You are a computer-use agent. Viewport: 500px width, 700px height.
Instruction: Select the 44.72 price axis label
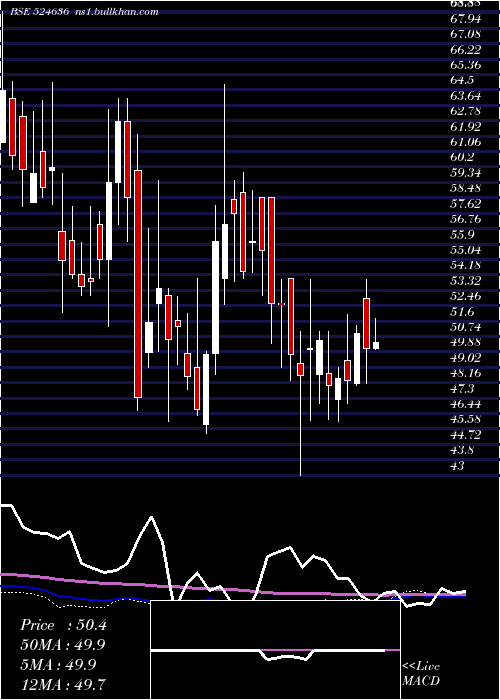click(466, 435)
